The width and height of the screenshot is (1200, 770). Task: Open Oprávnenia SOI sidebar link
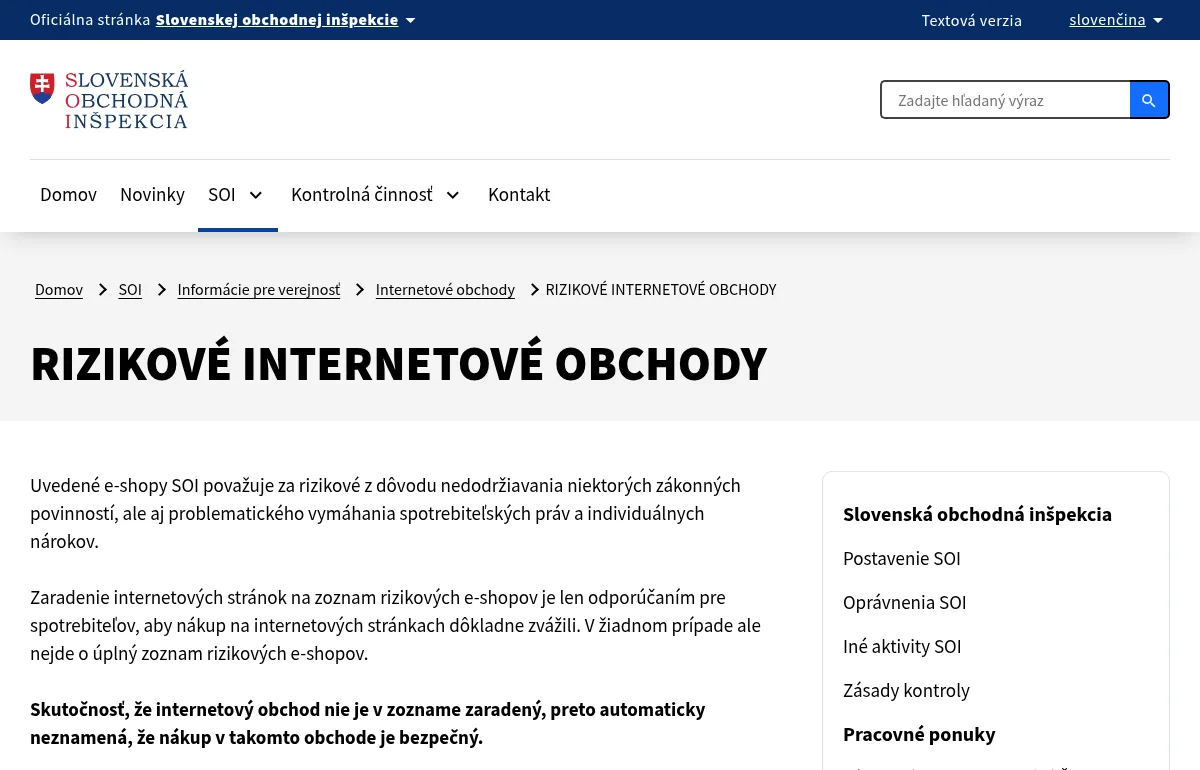pyautogui.click(x=905, y=603)
